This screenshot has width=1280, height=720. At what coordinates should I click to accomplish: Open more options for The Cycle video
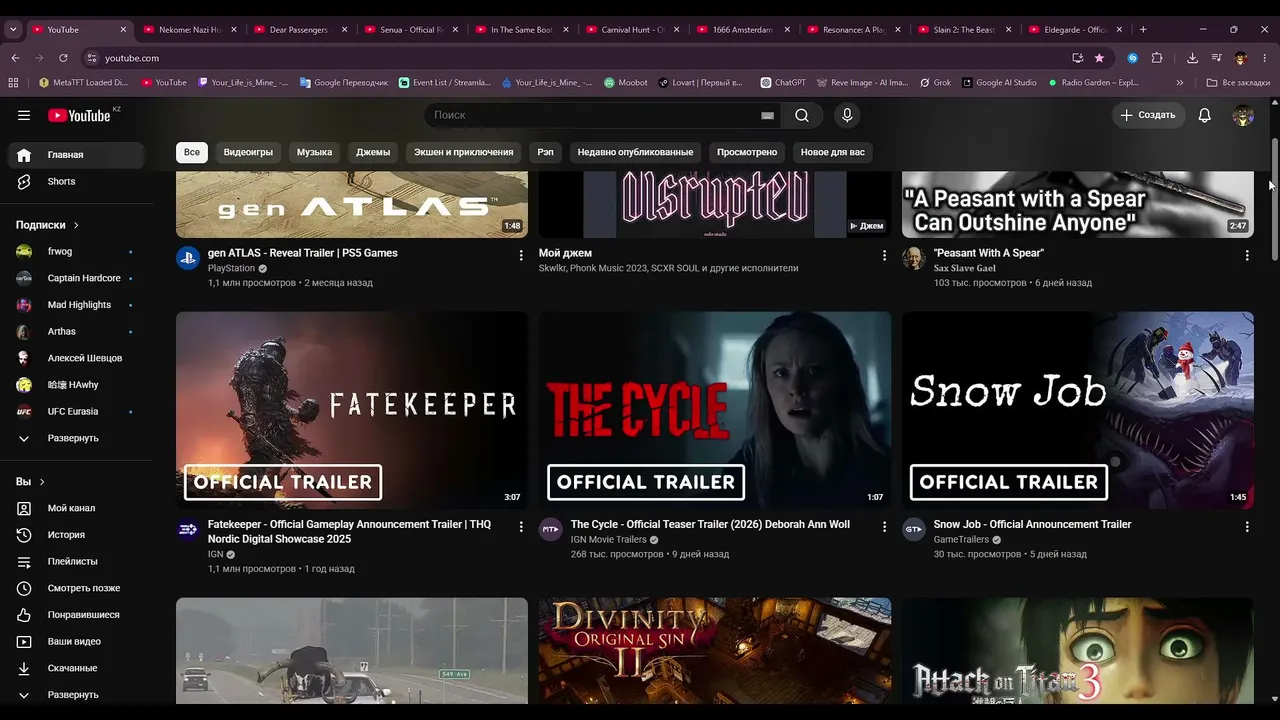[884, 527]
